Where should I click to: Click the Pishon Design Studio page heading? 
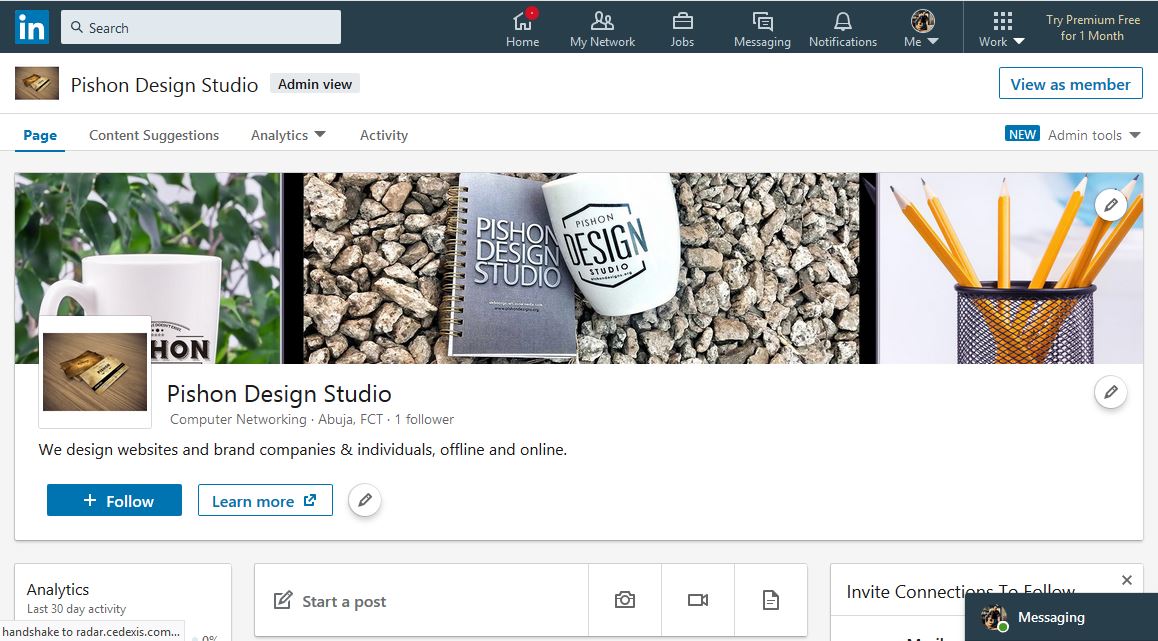click(x=279, y=394)
